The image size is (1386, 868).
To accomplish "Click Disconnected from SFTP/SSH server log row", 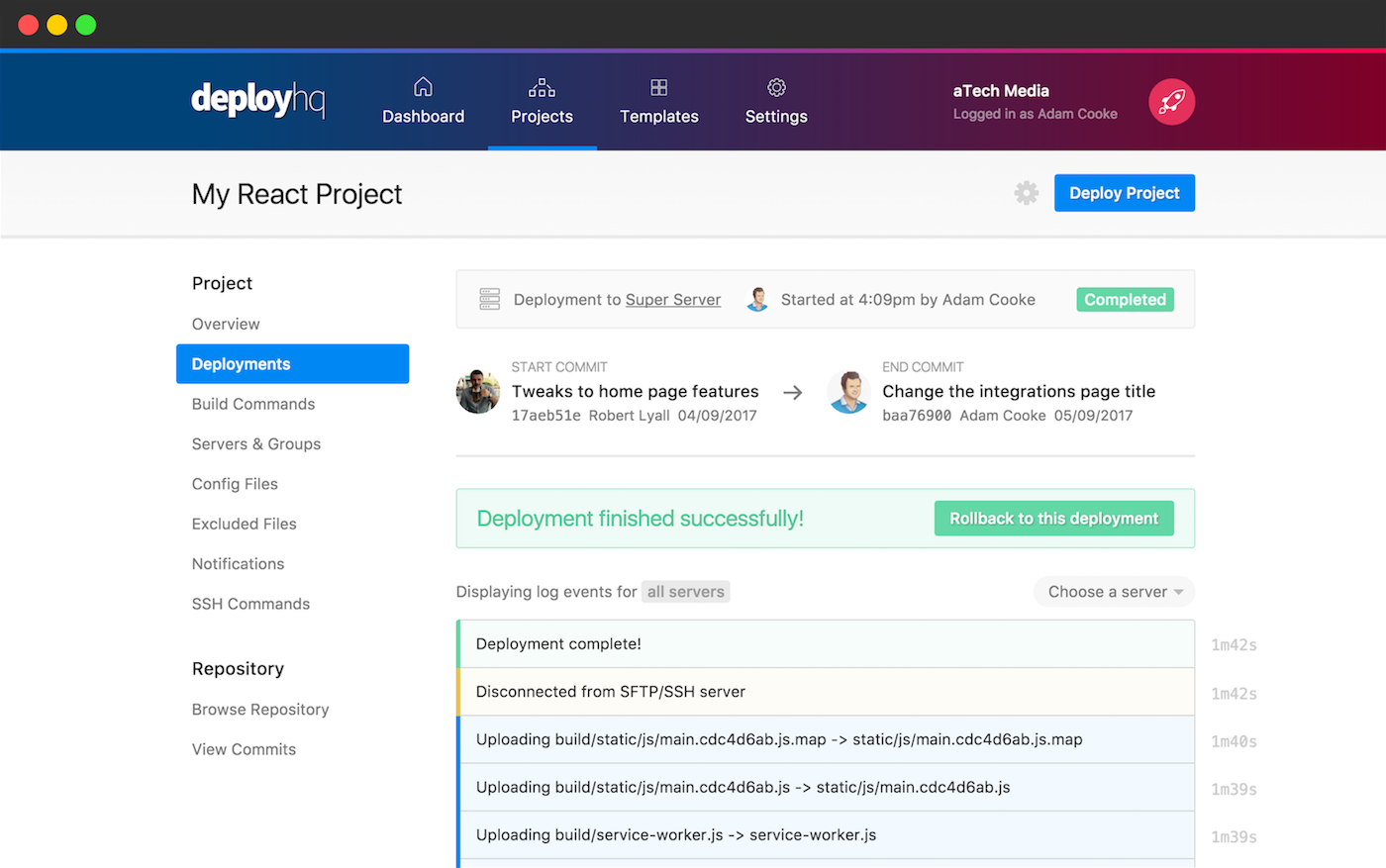I will [x=826, y=692].
